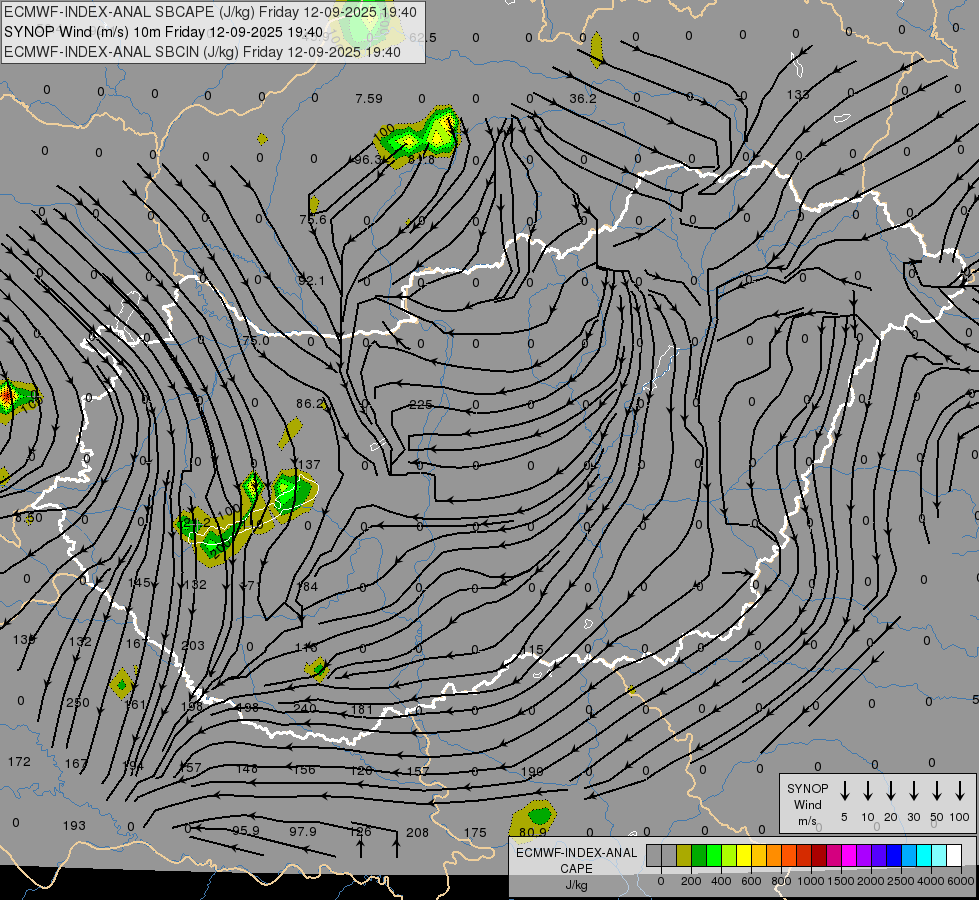Click the 225 value in map center
The image size is (979, 900).
tap(420, 405)
